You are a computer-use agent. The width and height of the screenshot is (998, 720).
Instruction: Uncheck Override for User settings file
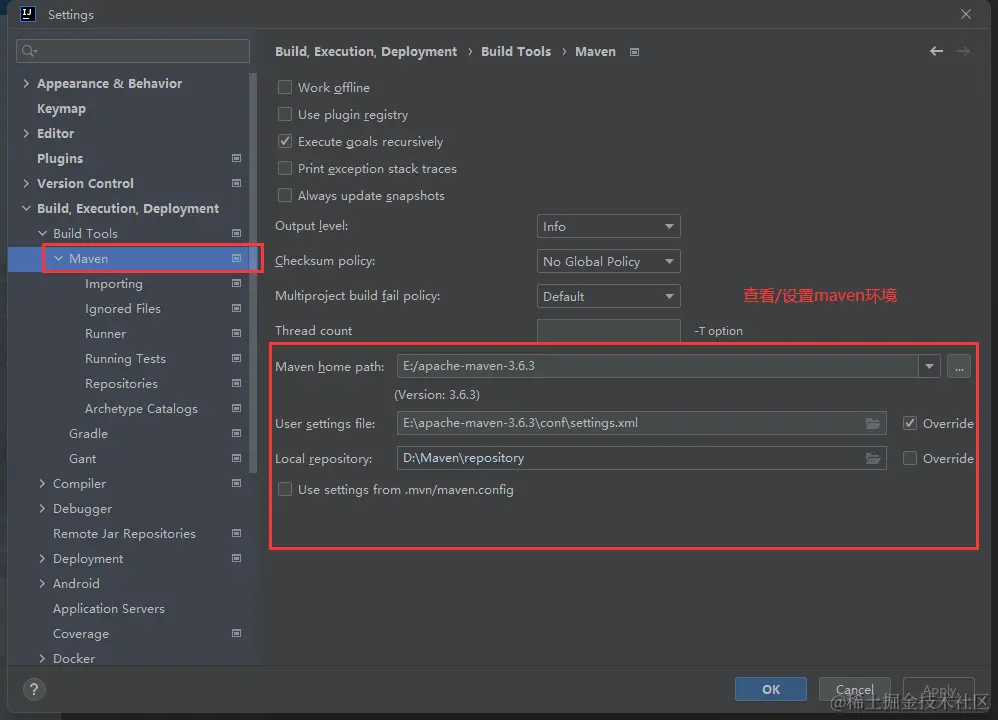click(x=910, y=423)
